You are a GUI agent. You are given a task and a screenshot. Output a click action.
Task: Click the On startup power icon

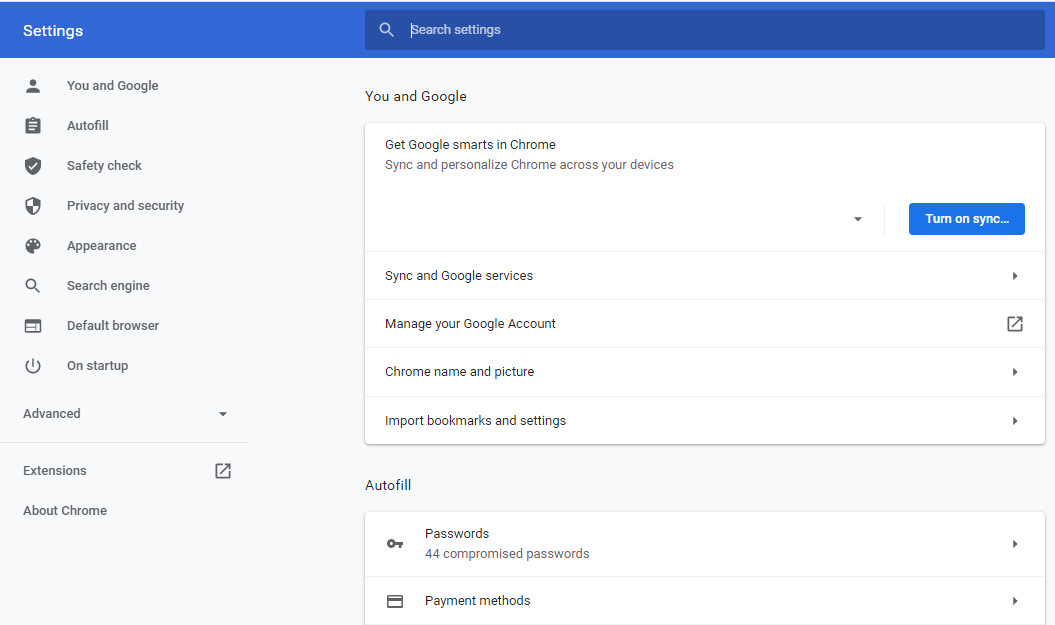tap(33, 366)
